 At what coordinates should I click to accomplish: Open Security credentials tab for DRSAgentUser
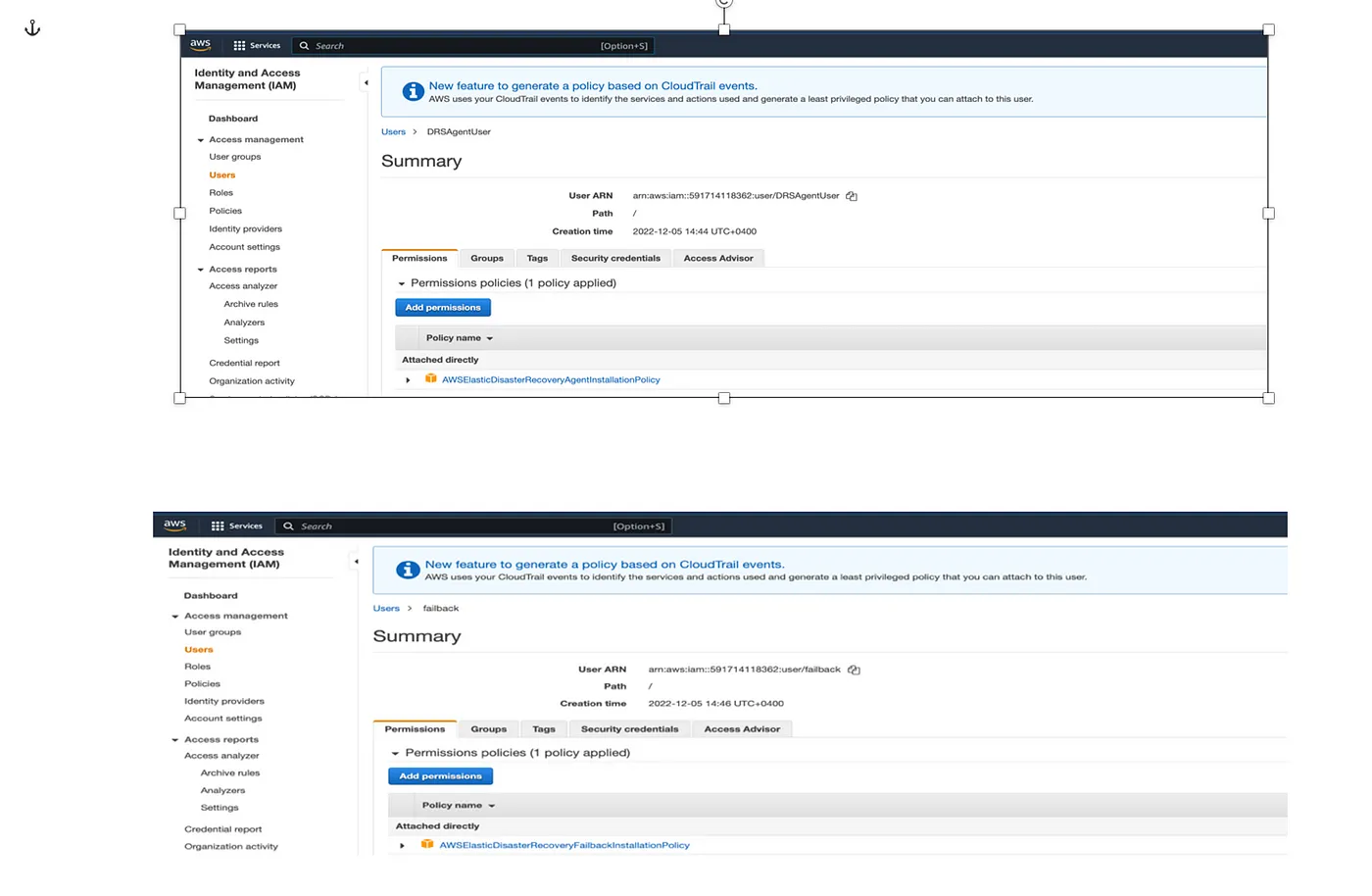[x=615, y=258]
